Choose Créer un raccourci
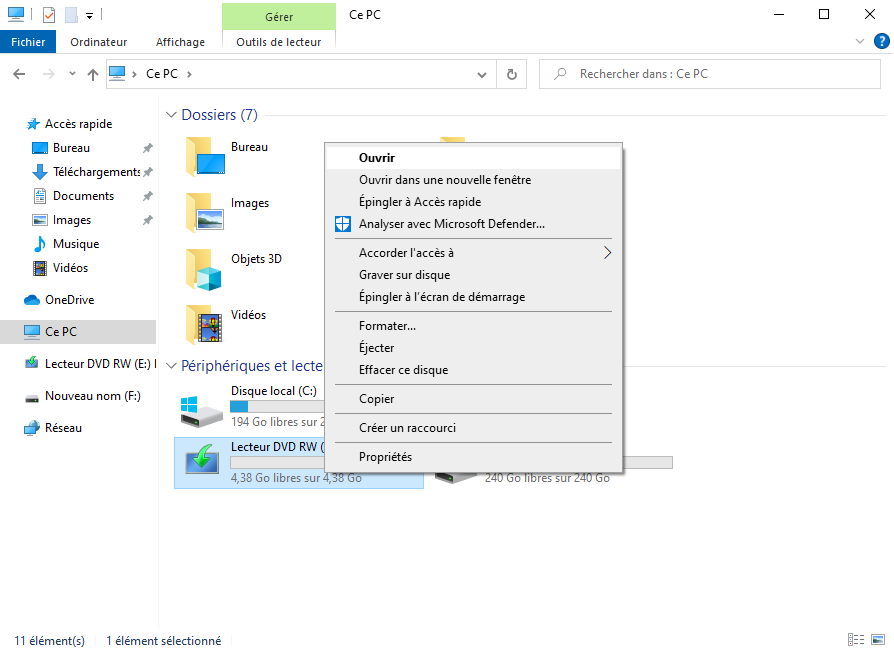 pos(473,428)
